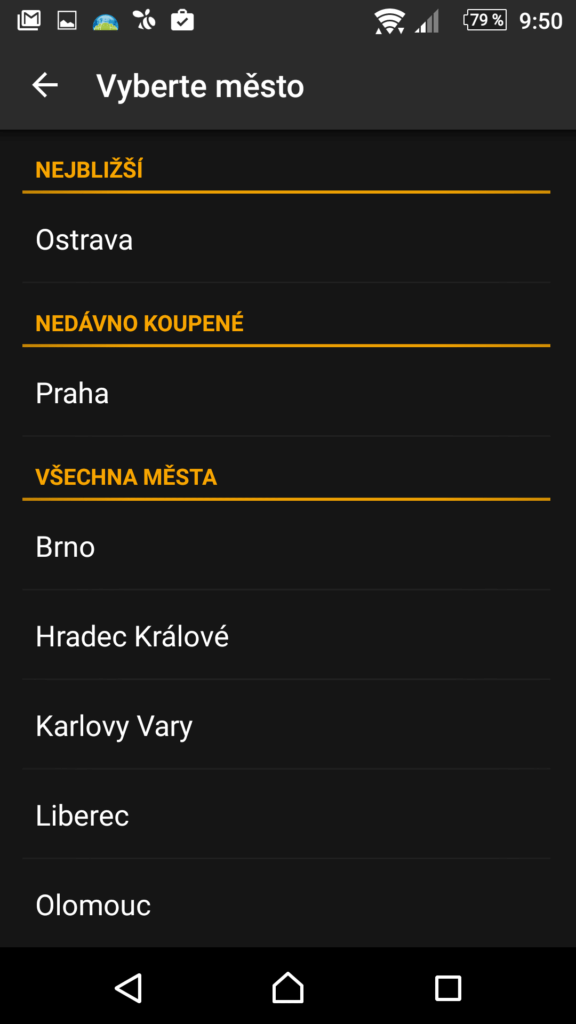Tap the Swarm bee notification icon
This screenshot has height=1024, width=576.
(x=144, y=21)
